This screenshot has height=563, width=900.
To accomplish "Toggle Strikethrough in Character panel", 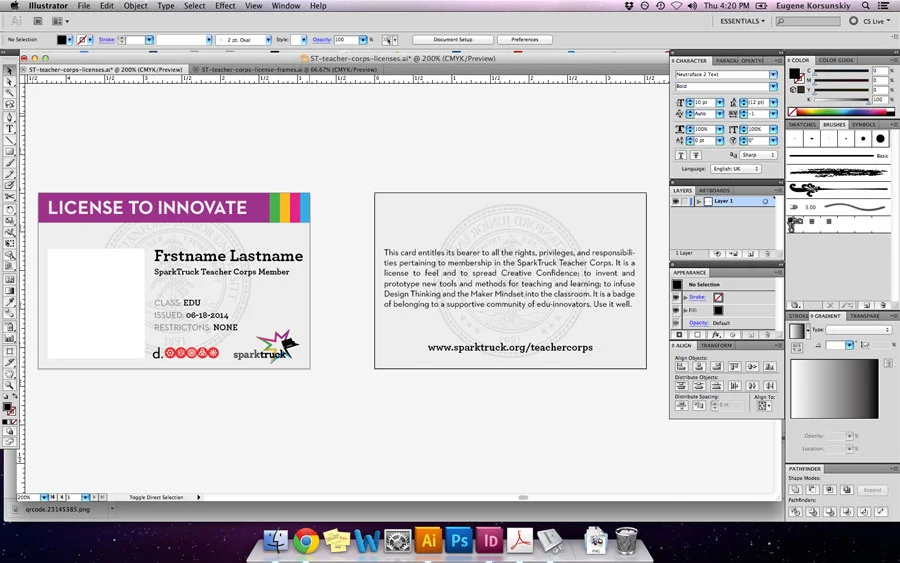I will [x=696, y=156].
